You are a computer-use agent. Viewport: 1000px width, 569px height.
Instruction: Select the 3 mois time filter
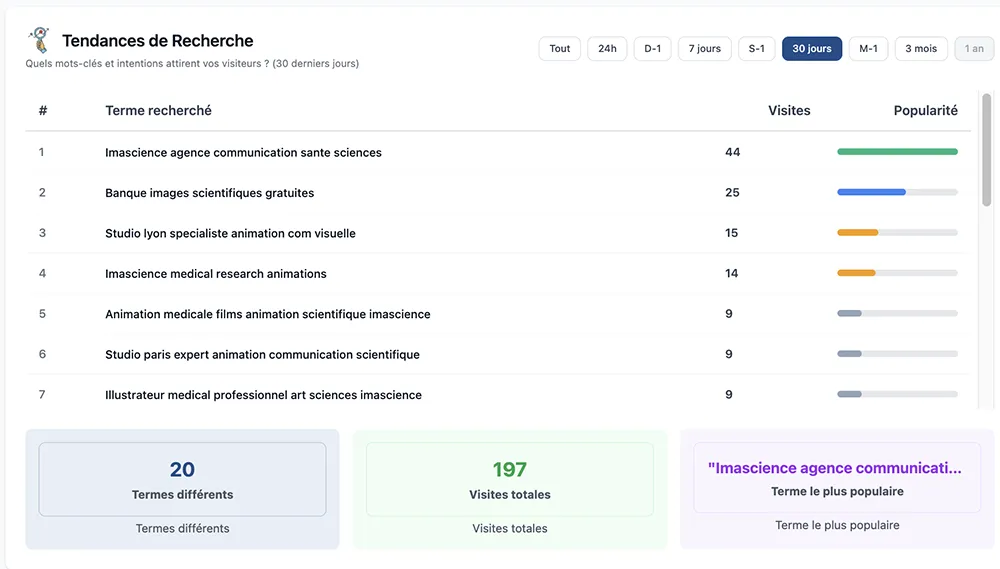click(921, 48)
